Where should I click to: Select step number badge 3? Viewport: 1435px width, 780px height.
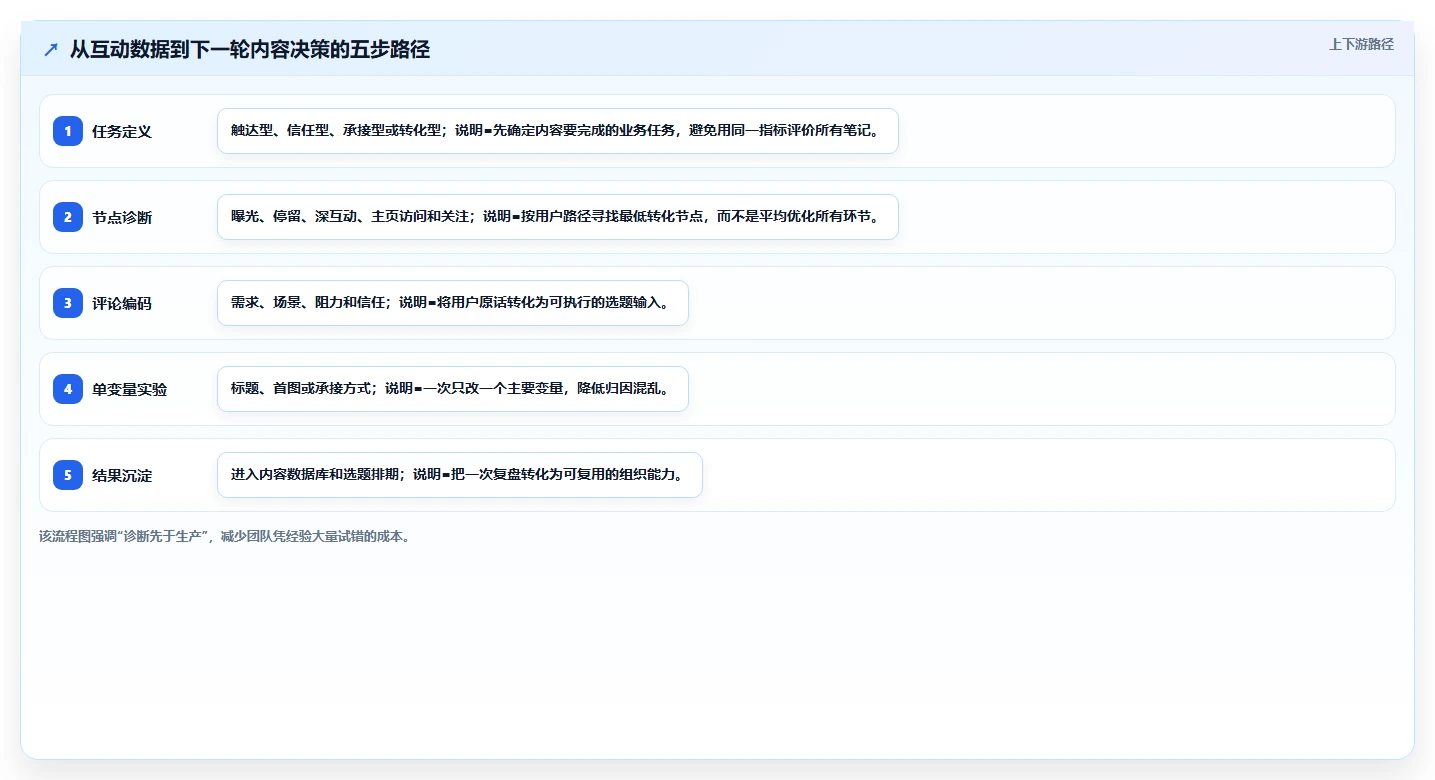[x=68, y=303]
